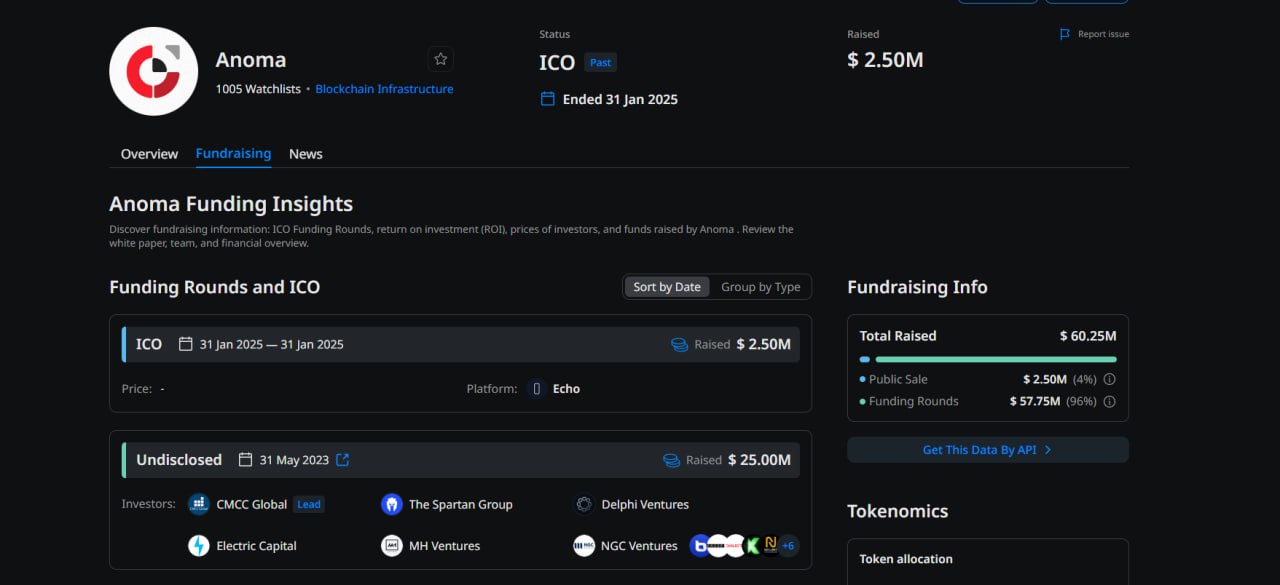Click the "Price: -" field in ICO round

tap(143, 388)
